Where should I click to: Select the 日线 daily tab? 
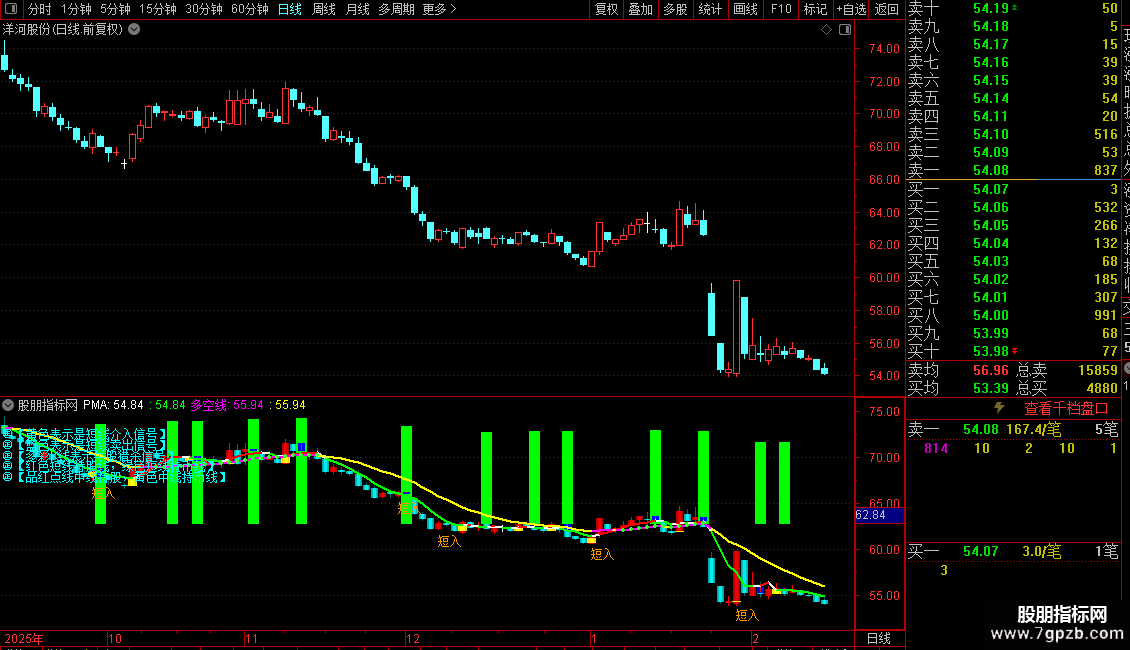[290, 9]
